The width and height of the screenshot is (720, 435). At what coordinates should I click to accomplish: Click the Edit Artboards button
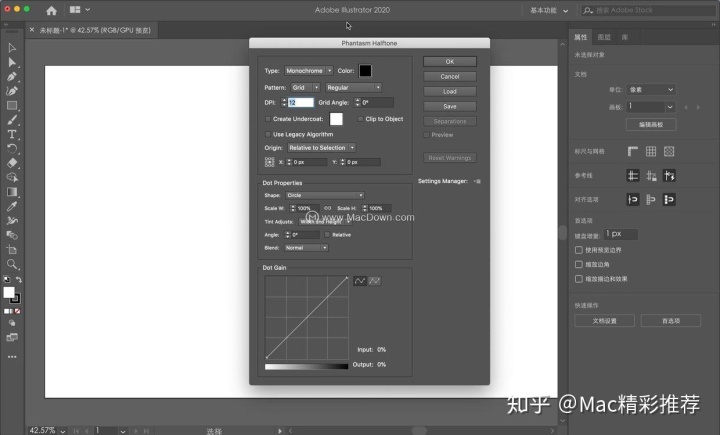point(651,124)
